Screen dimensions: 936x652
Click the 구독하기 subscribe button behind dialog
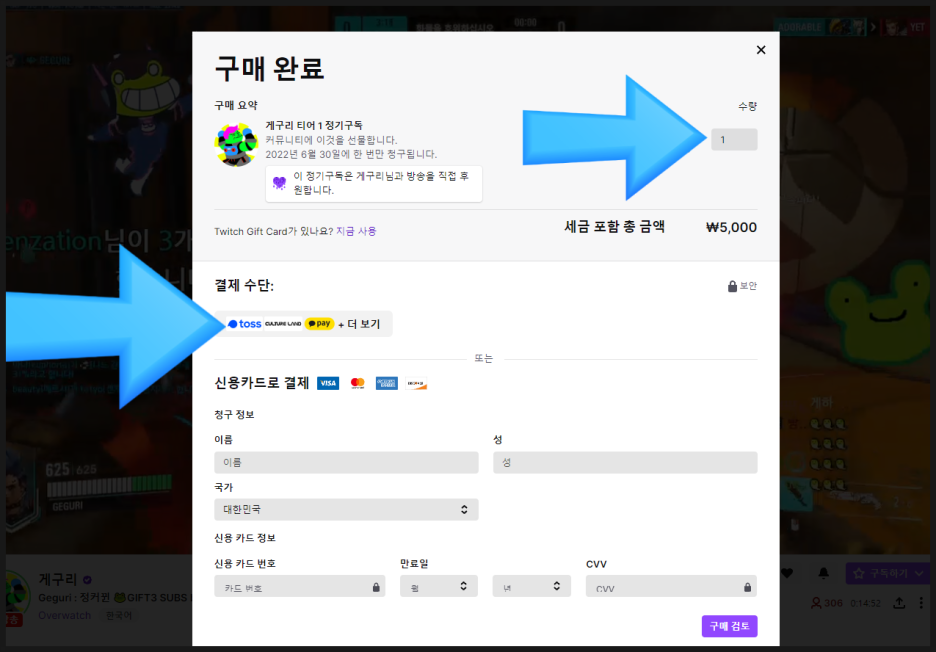(888, 573)
